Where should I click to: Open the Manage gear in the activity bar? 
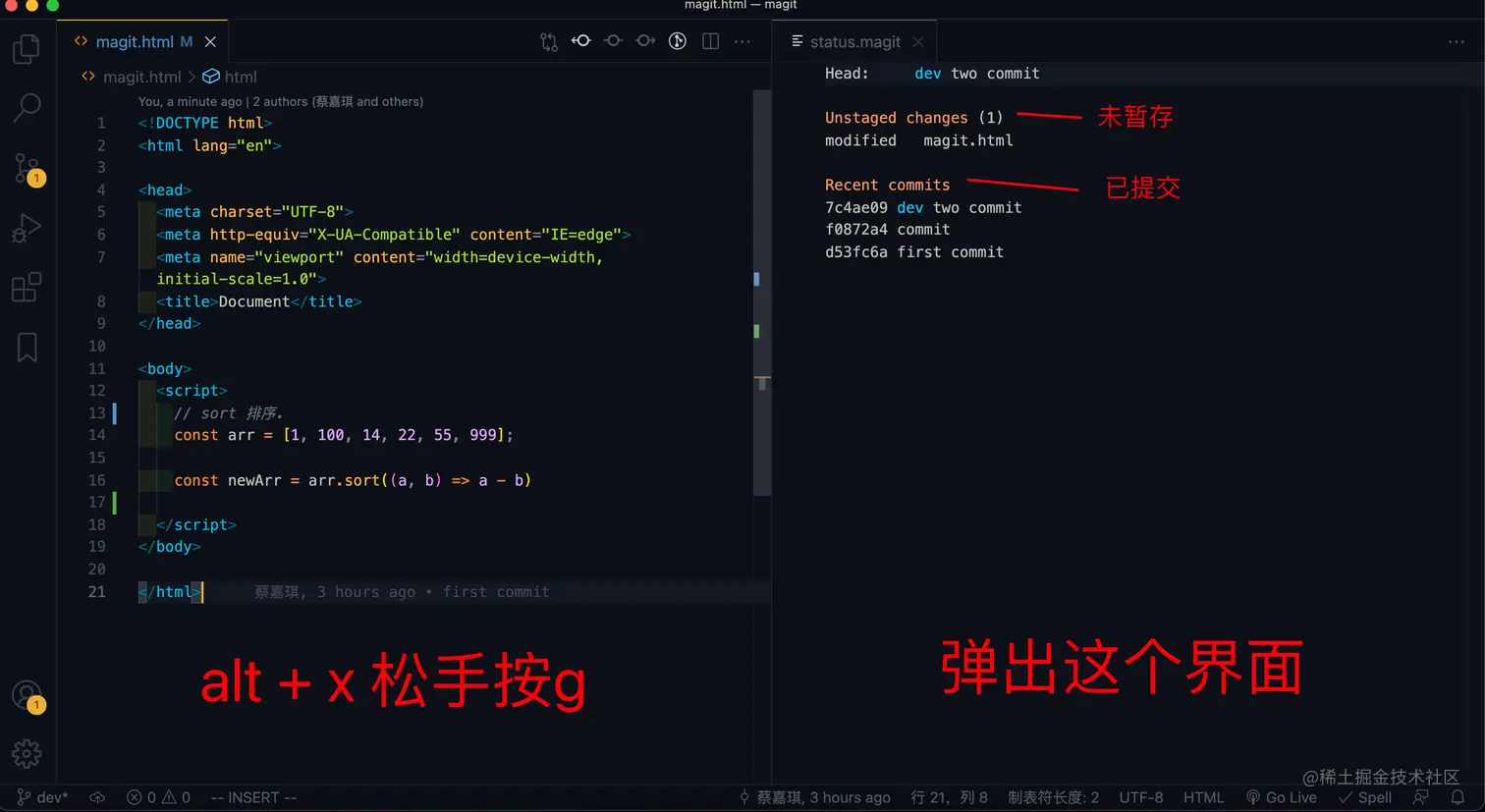click(27, 754)
